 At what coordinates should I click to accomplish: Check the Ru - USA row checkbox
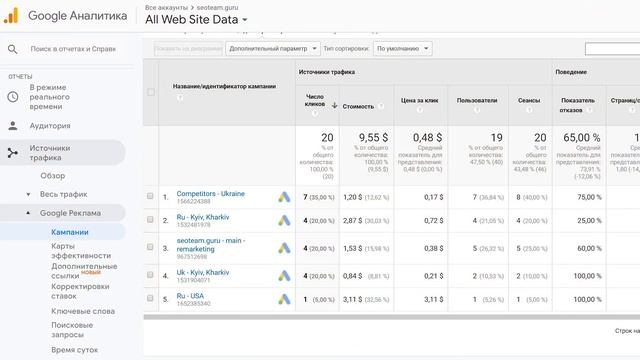tap(150, 298)
